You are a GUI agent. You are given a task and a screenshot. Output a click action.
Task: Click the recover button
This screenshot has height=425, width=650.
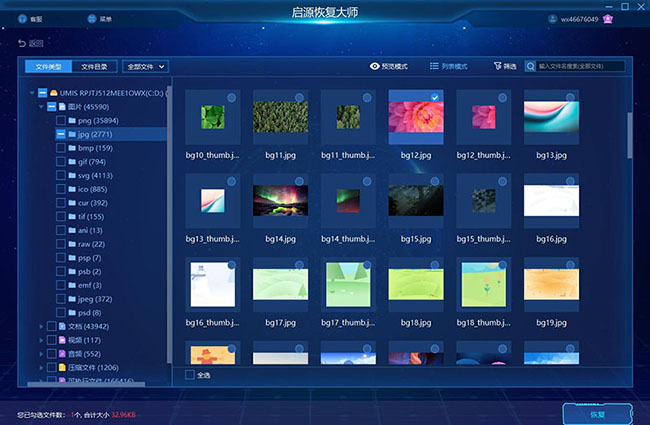597,414
